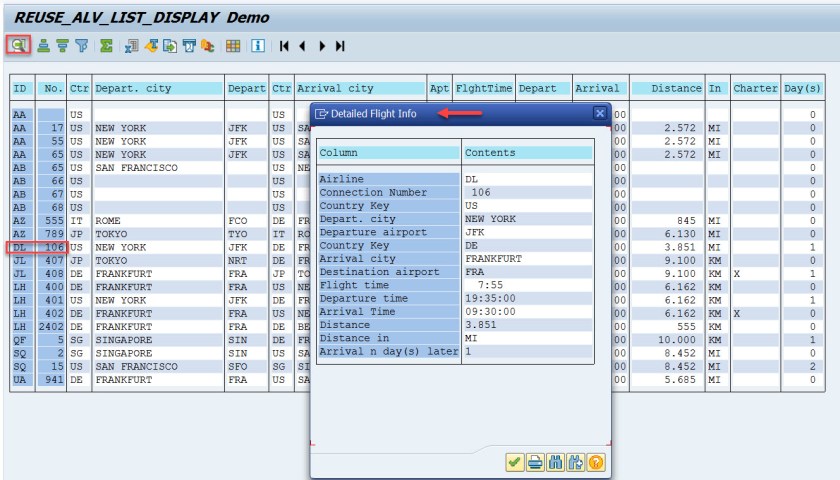
Task: Select the Distance column header
Action: click(666, 88)
